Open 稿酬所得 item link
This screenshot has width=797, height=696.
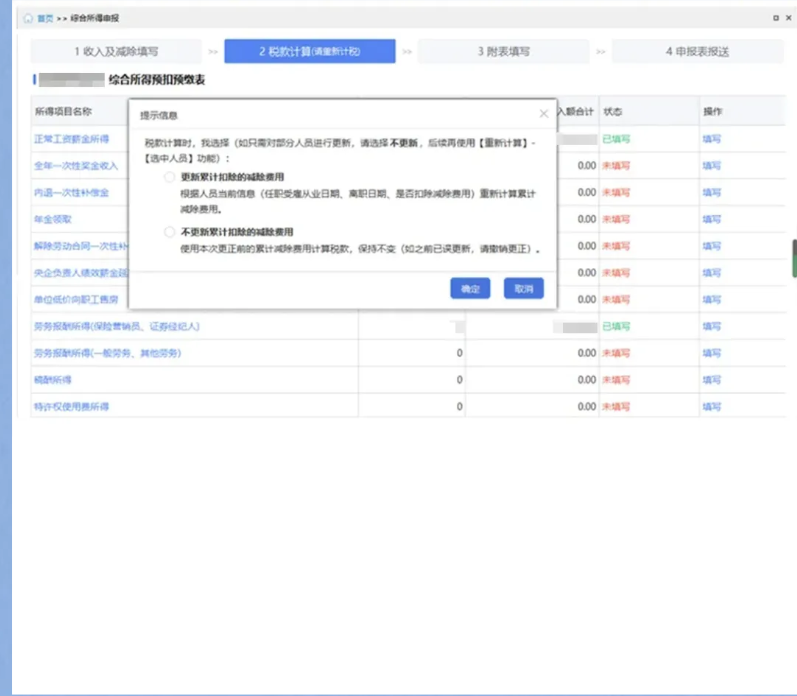tap(53, 380)
